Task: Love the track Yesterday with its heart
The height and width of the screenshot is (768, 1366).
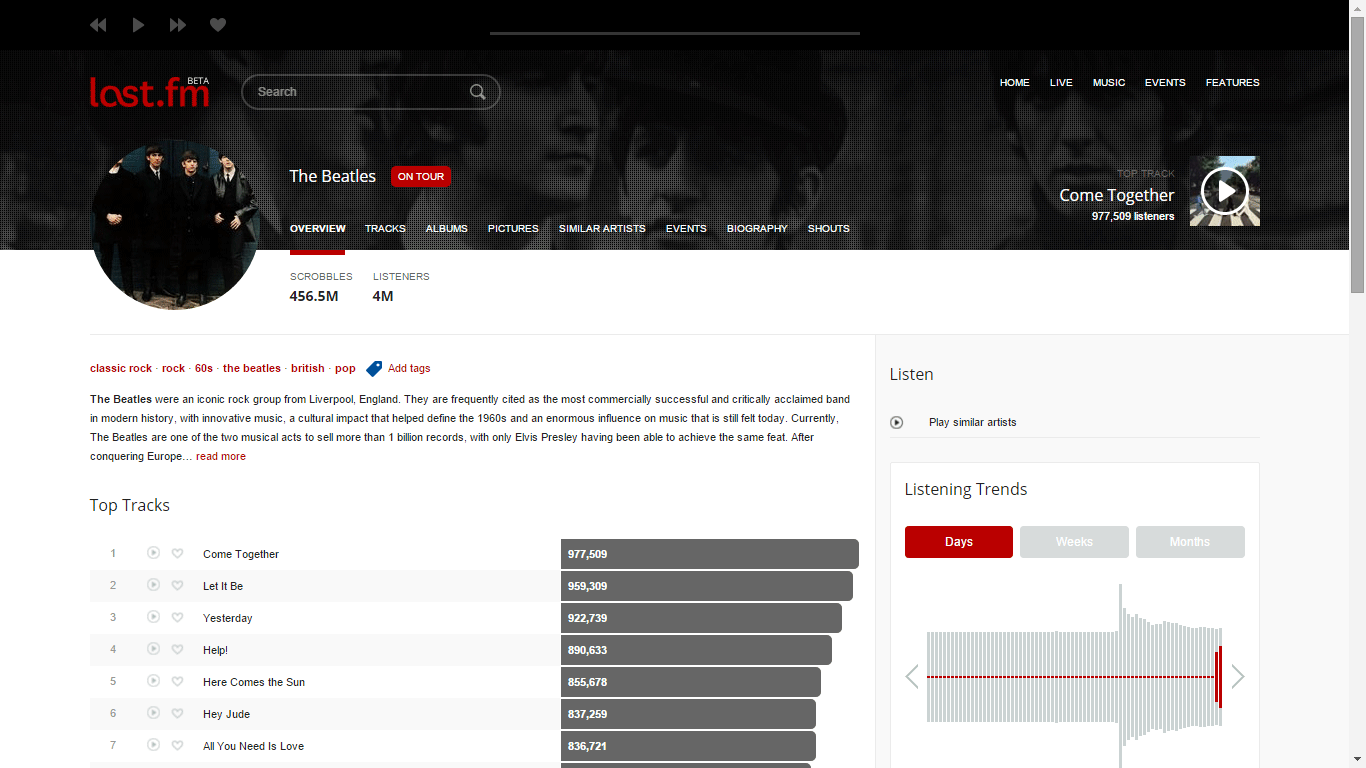Action: [178, 617]
